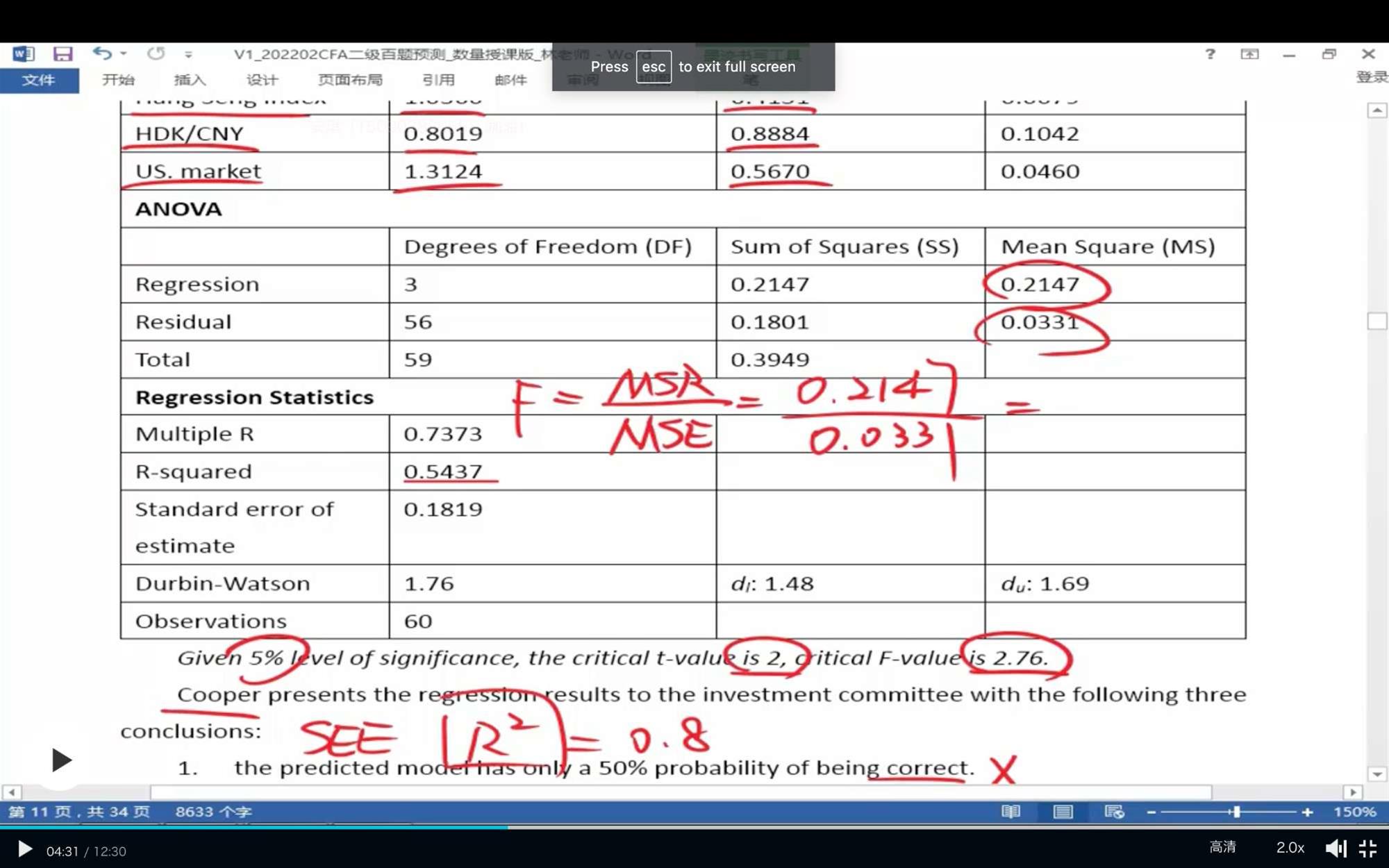Click the Word application icon in title bar

(x=23, y=53)
